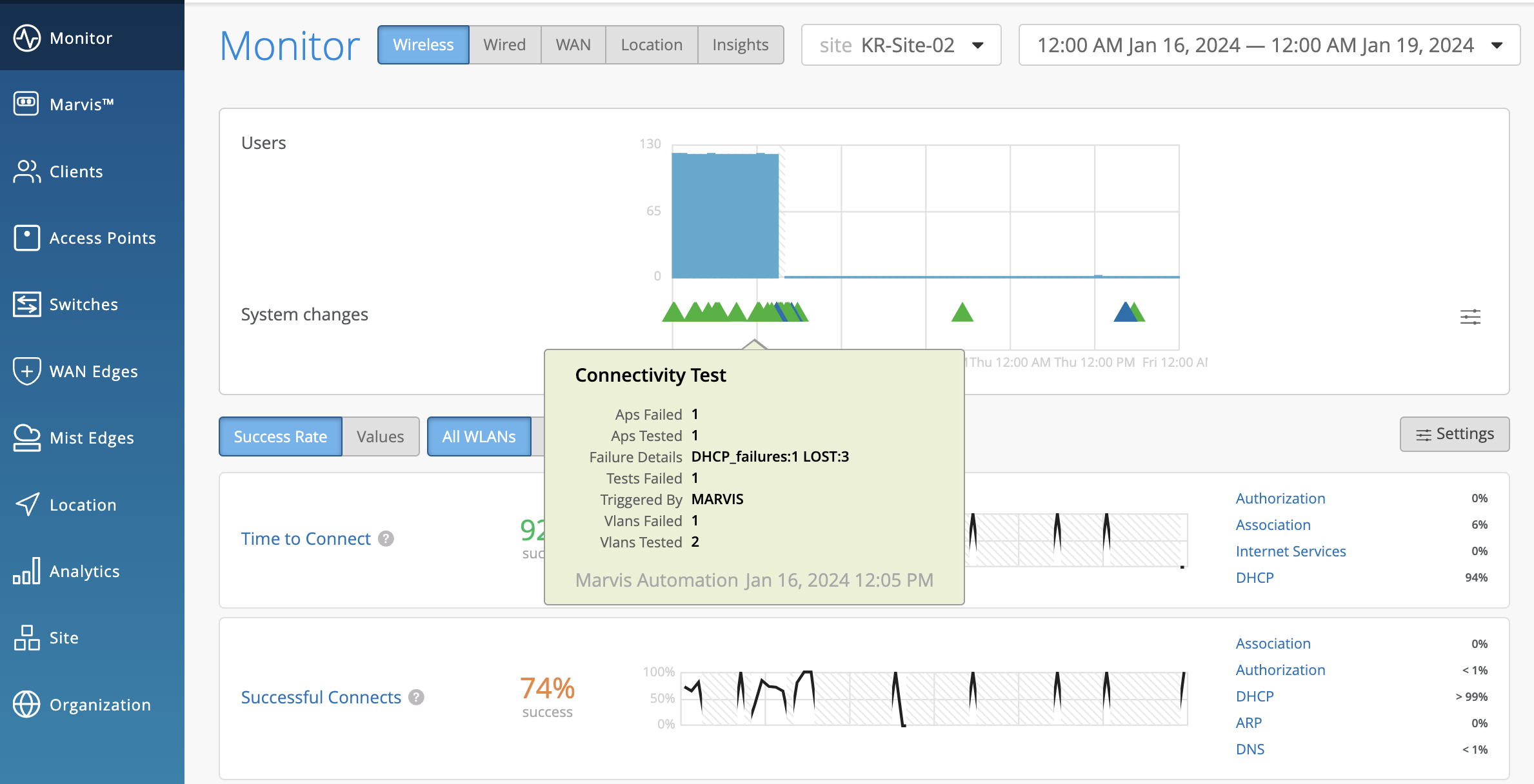Open chart options sliders icon
The width and height of the screenshot is (1534, 784).
click(x=1470, y=317)
